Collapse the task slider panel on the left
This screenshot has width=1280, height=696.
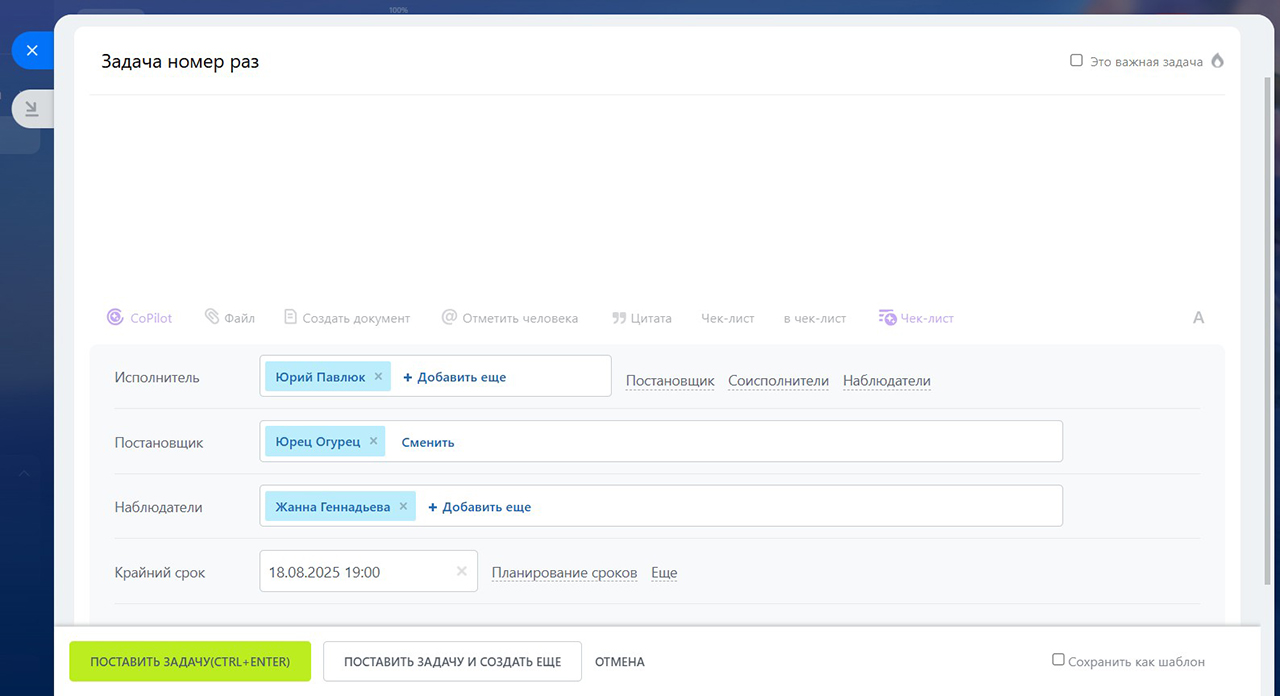tap(32, 109)
